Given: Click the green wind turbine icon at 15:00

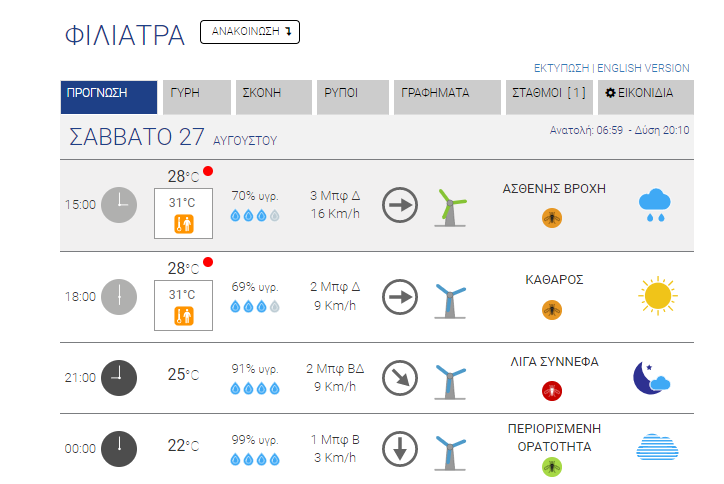Looking at the screenshot, I should 450,207.
